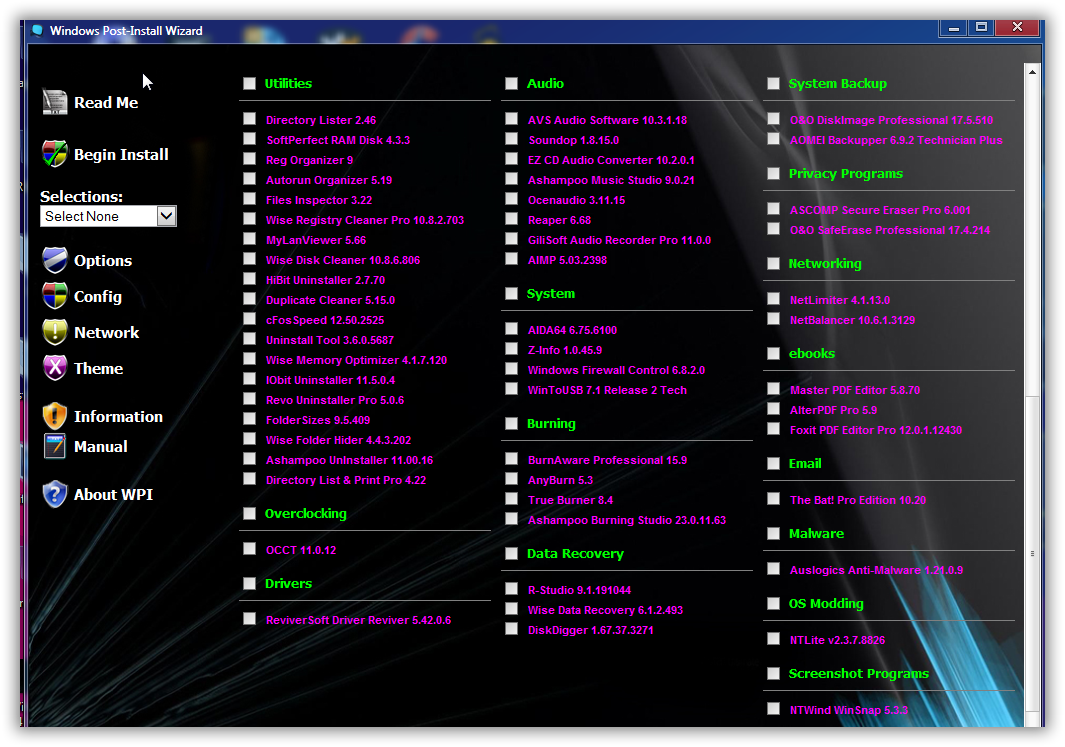Select Reaper 6.68 entry
Screen dimensions: 1065x747
[x=560, y=220]
